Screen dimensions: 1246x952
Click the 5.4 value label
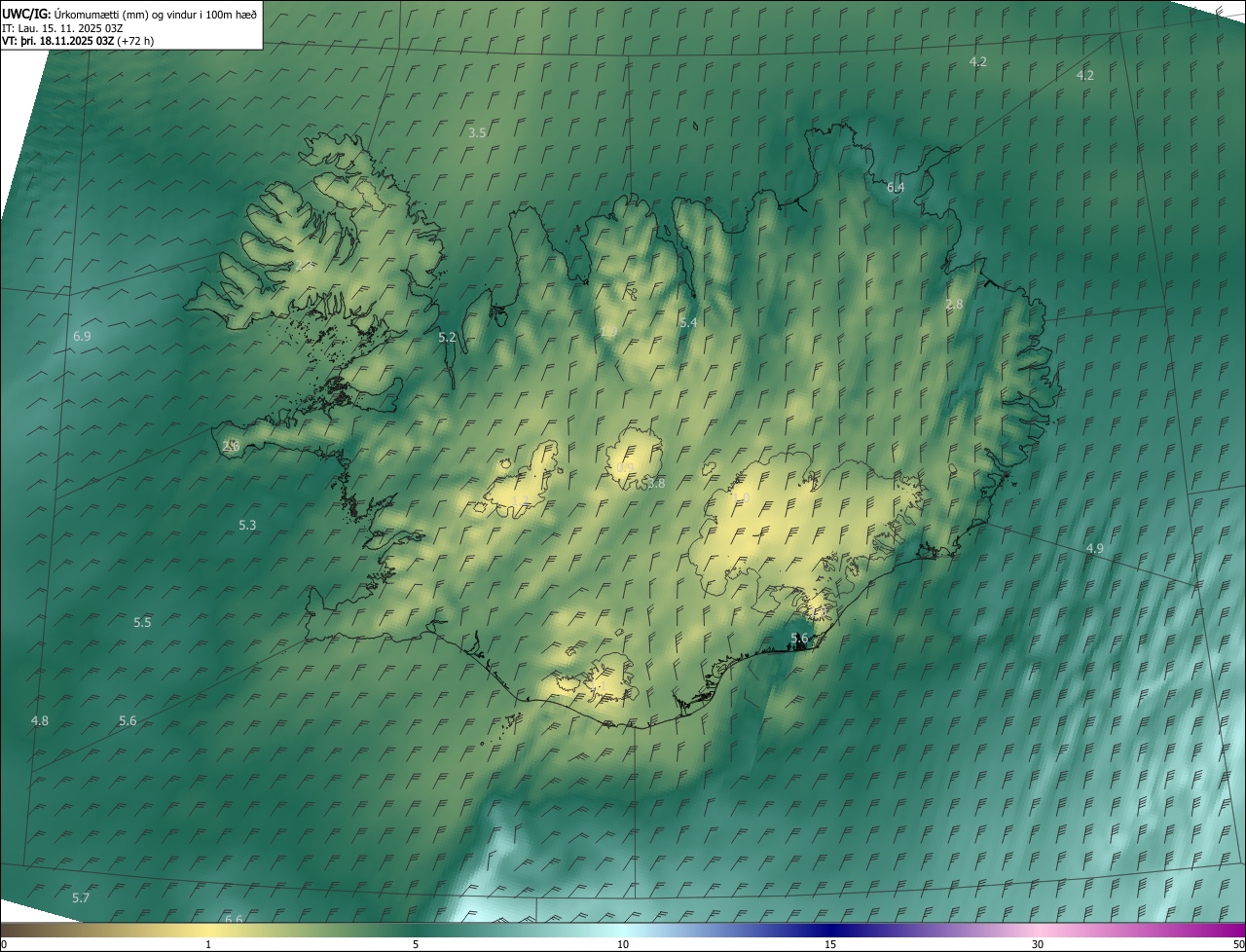688,322
